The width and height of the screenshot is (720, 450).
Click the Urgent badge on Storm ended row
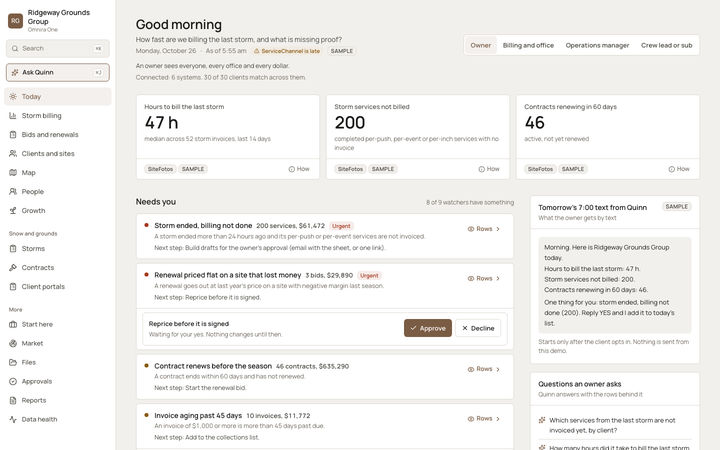[341, 226]
